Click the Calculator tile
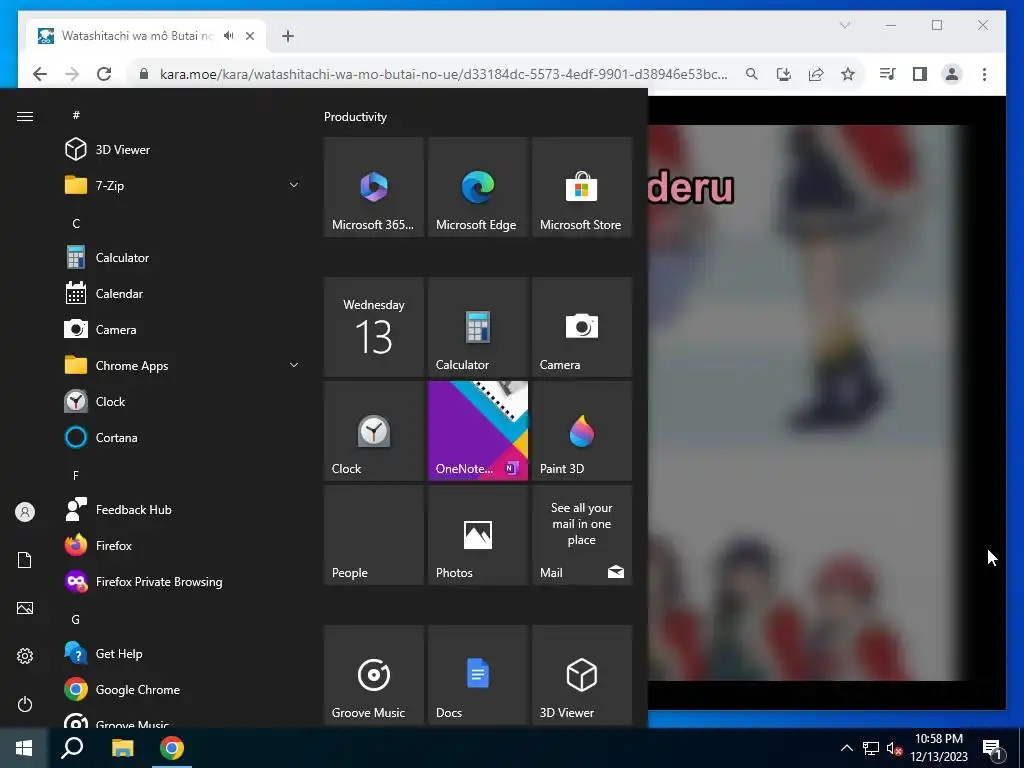The width and height of the screenshot is (1024, 768). click(x=477, y=327)
